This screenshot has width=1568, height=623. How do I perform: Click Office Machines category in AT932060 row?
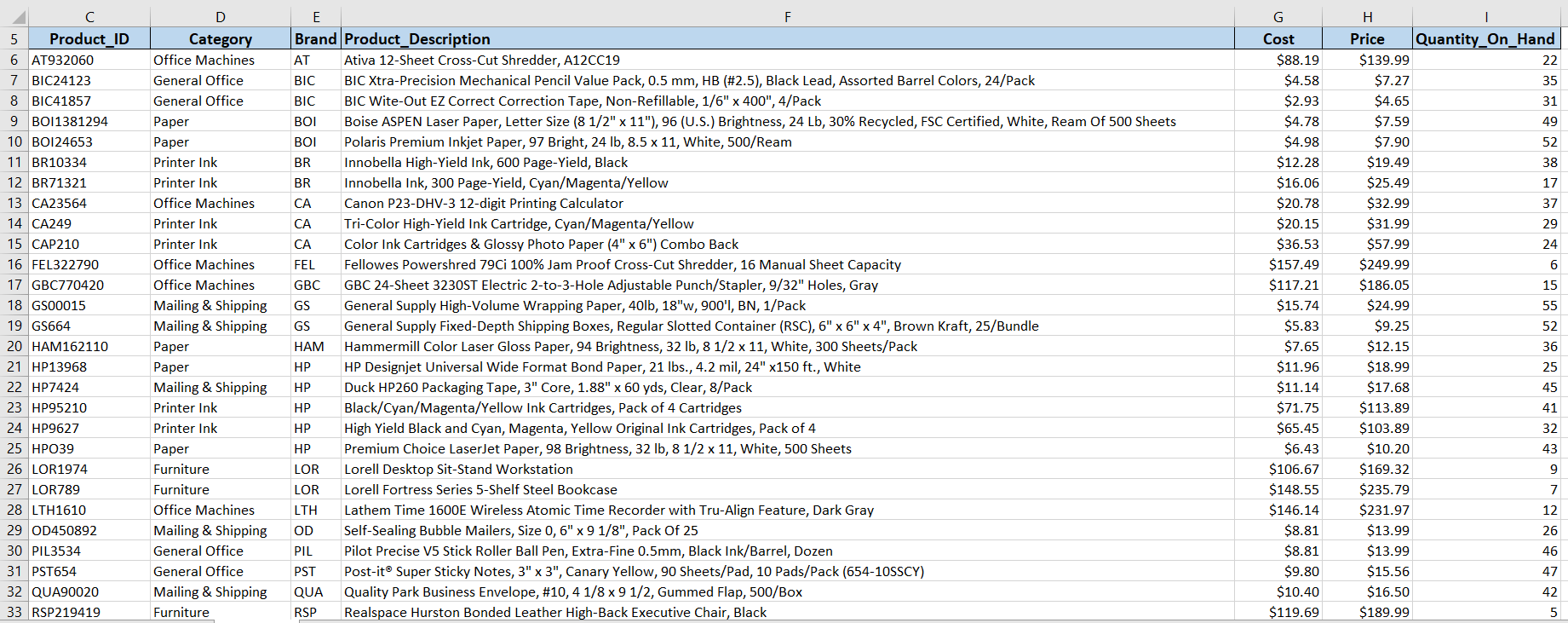221,60
